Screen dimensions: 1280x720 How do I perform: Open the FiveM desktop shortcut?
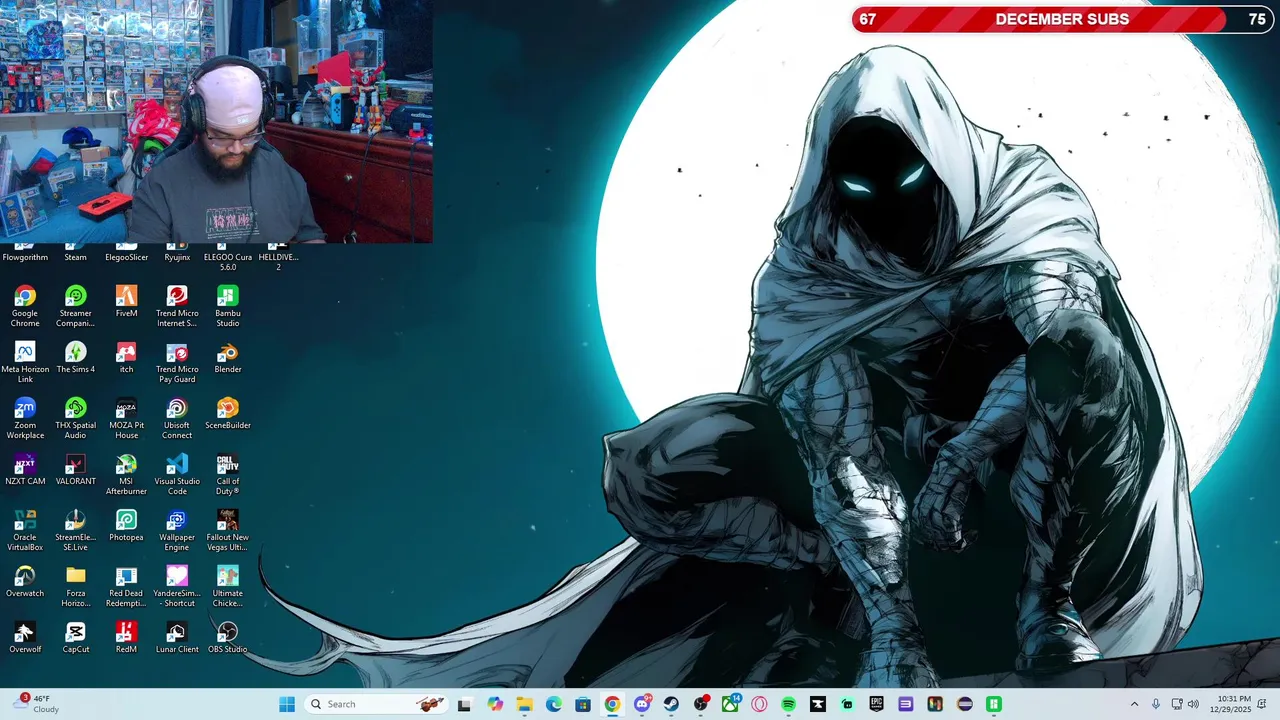pos(126,301)
